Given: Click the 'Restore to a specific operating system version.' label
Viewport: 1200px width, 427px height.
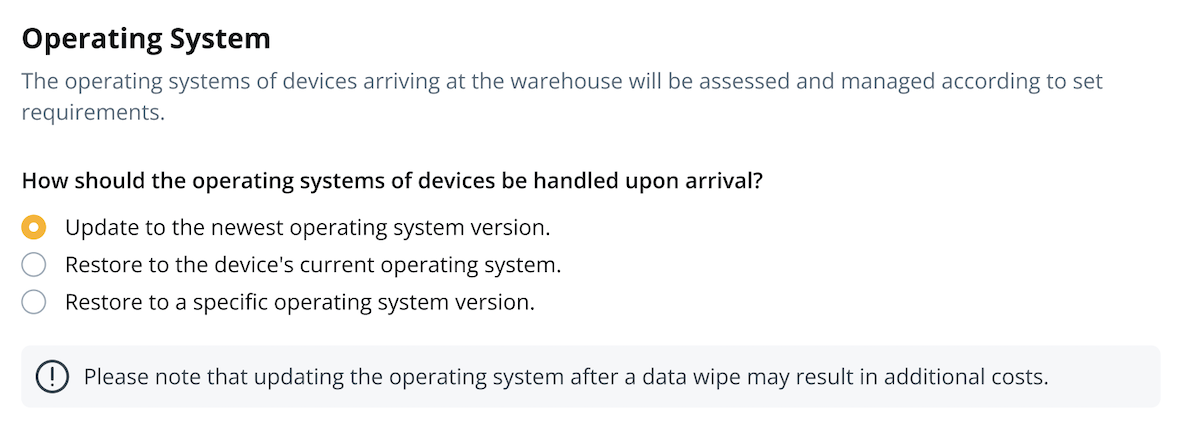Looking at the screenshot, I should tap(299, 302).
